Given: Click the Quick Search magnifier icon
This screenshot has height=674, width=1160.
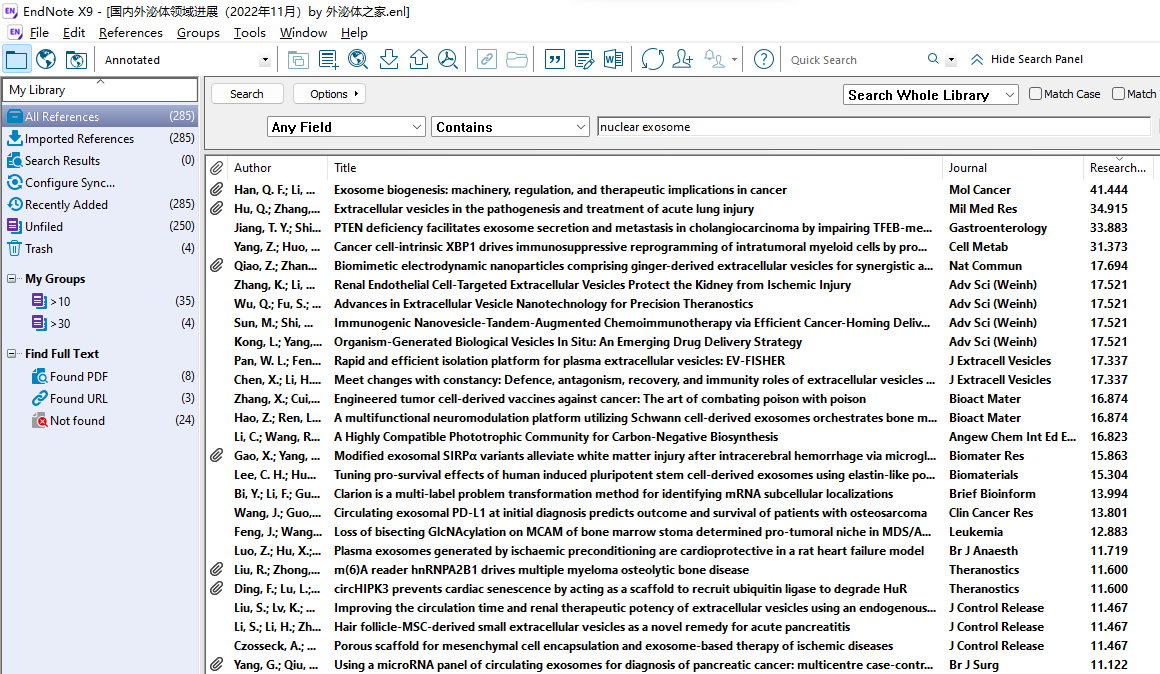Looking at the screenshot, I should (x=933, y=59).
